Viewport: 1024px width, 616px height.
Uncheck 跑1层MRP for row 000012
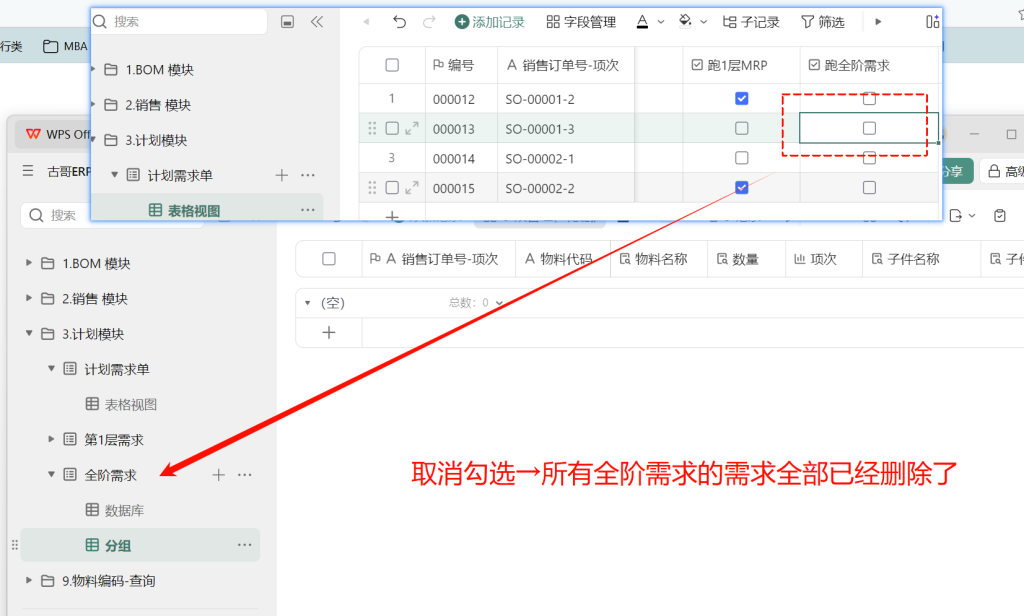(x=741, y=99)
